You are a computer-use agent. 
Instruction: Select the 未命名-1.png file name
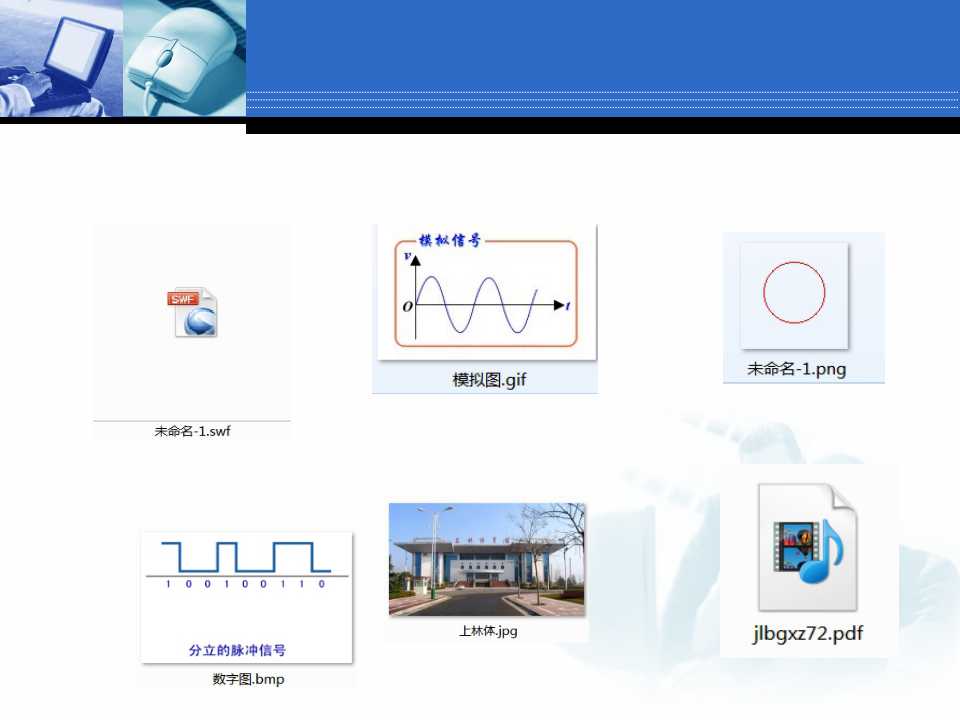coord(797,369)
